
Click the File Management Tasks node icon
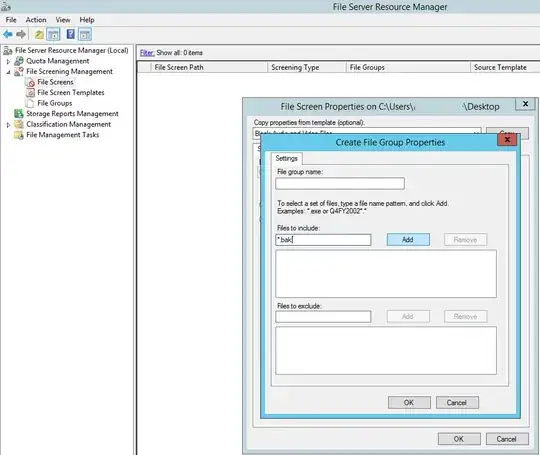[x=19, y=135]
